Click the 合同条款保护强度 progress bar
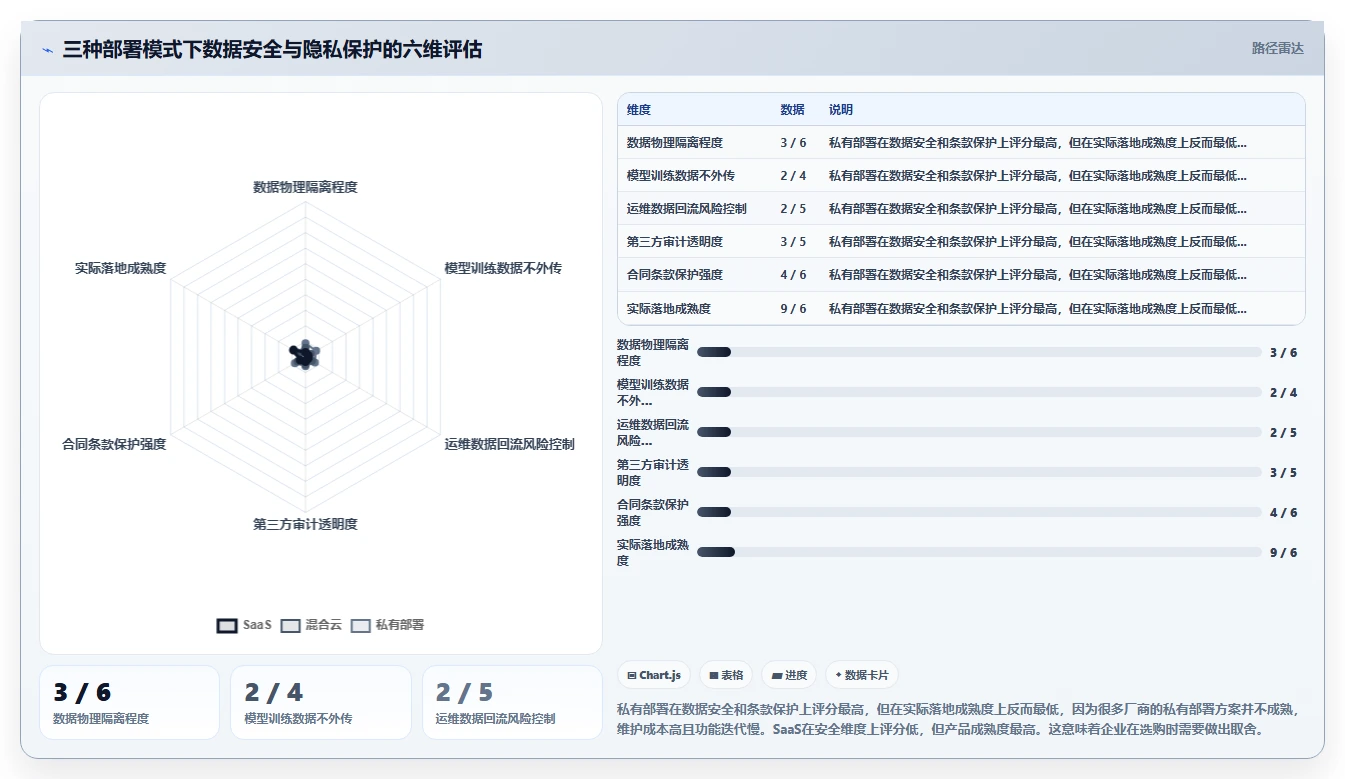The image size is (1345, 779). tap(979, 512)
